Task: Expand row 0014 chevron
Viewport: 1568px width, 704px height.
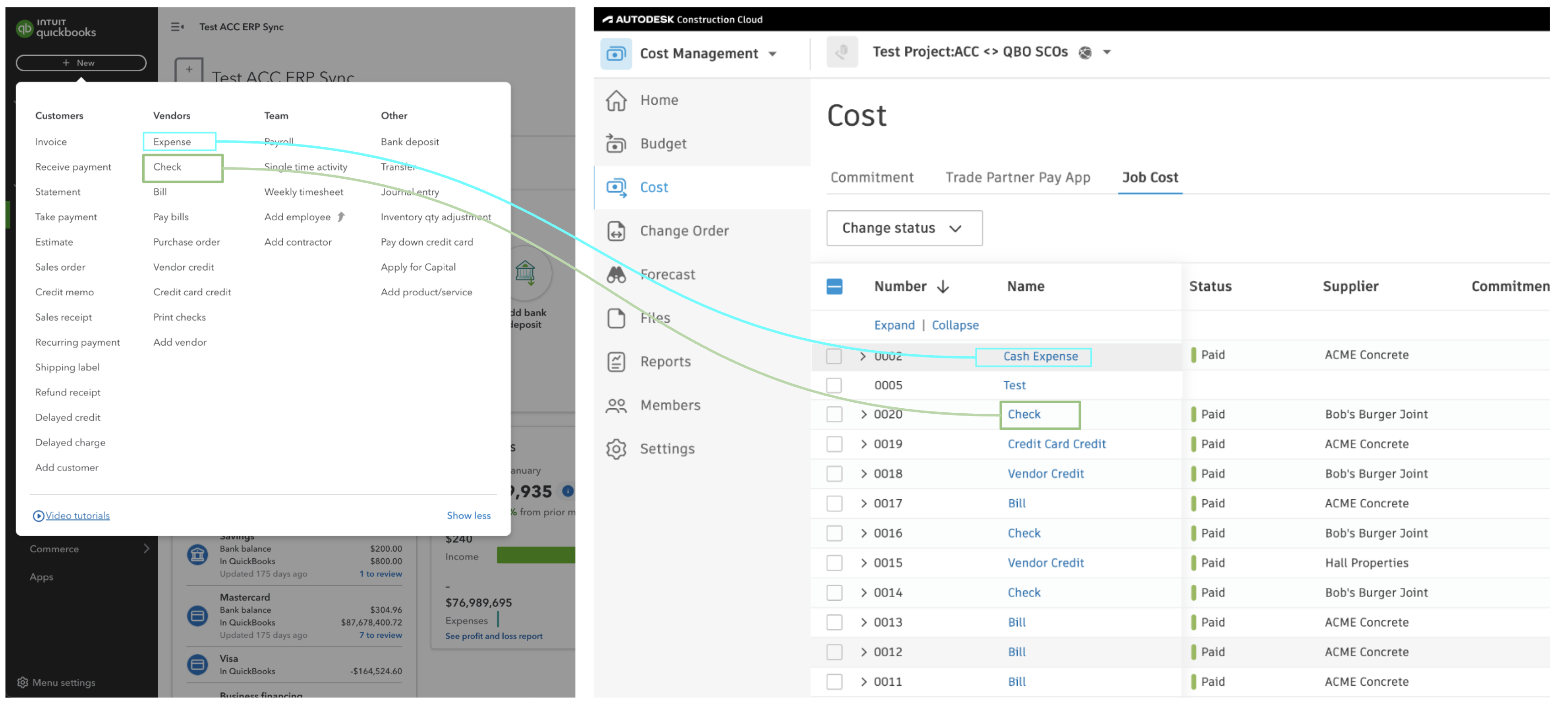Action: [863, 592]
